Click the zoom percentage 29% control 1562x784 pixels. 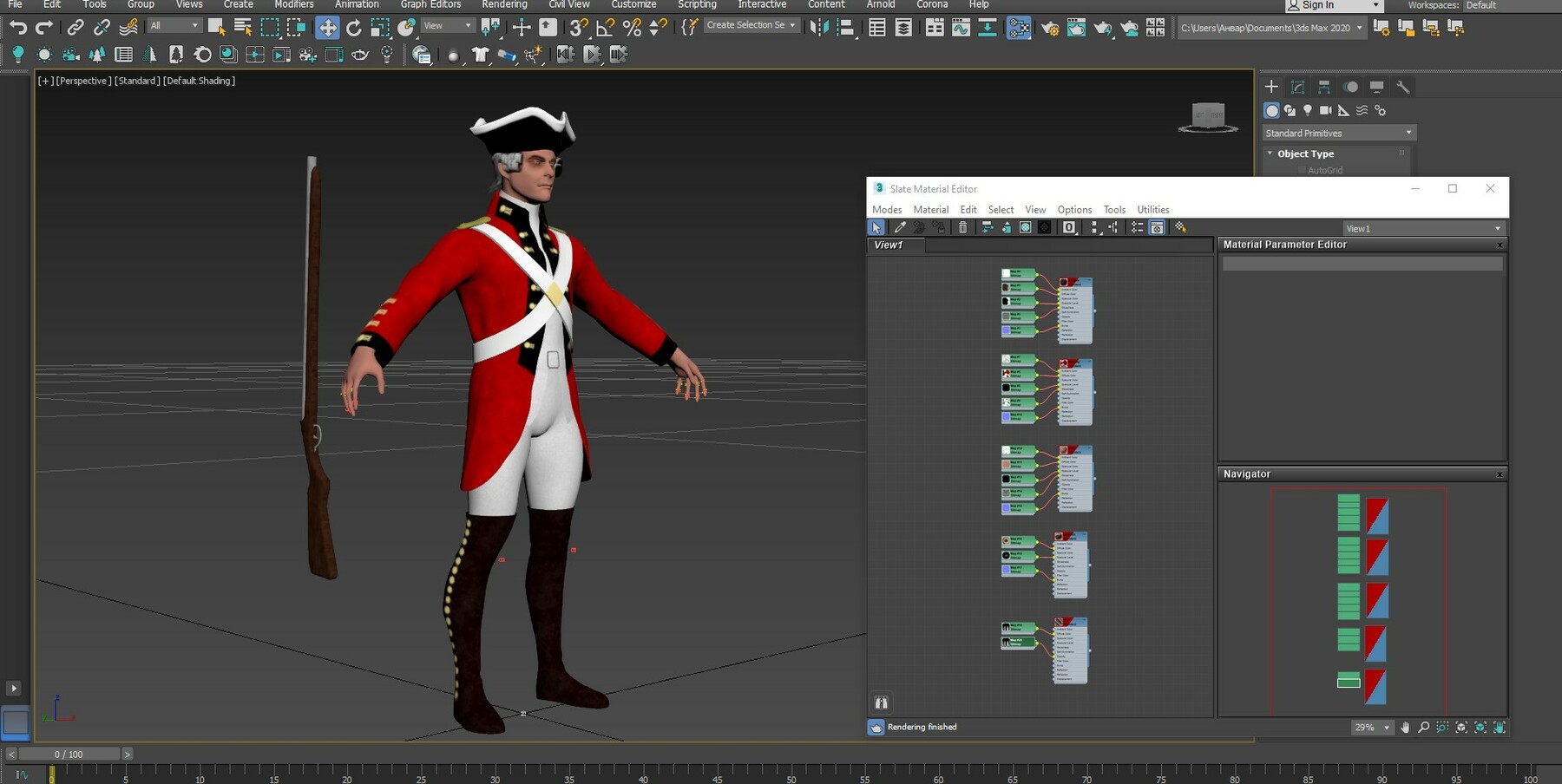click(1371, 728)
